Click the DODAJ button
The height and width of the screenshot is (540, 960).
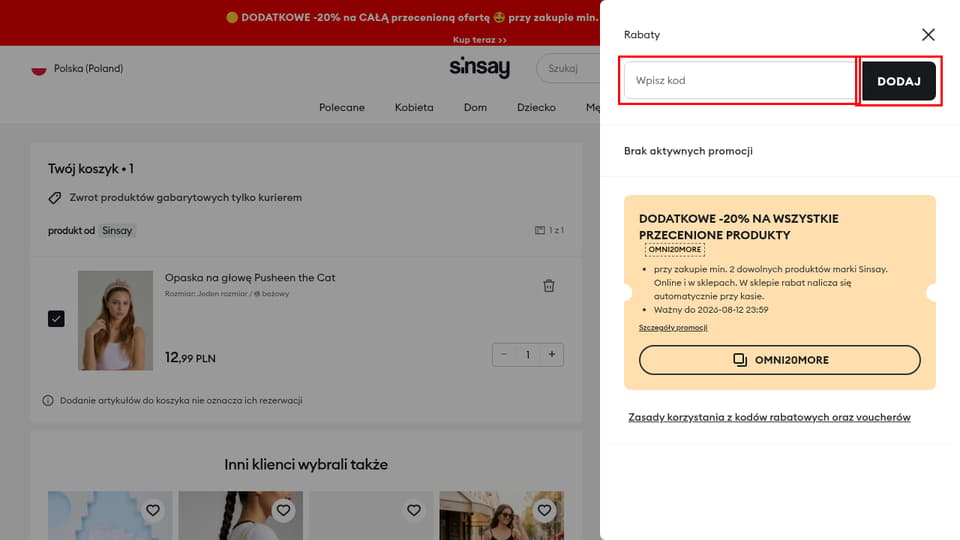click(899, 81)
